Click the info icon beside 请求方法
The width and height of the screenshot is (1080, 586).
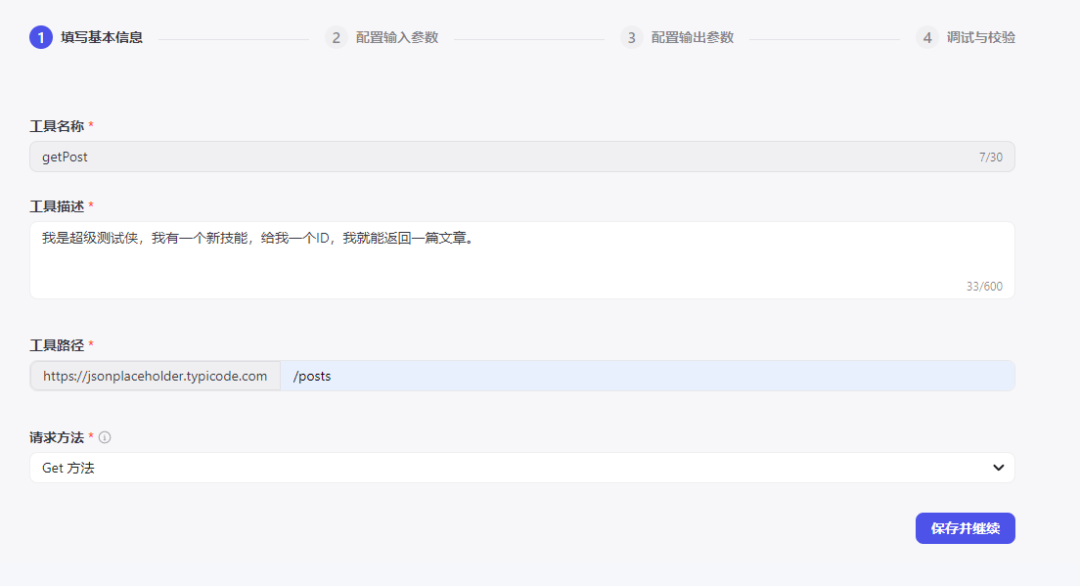(x=105, y=437)
